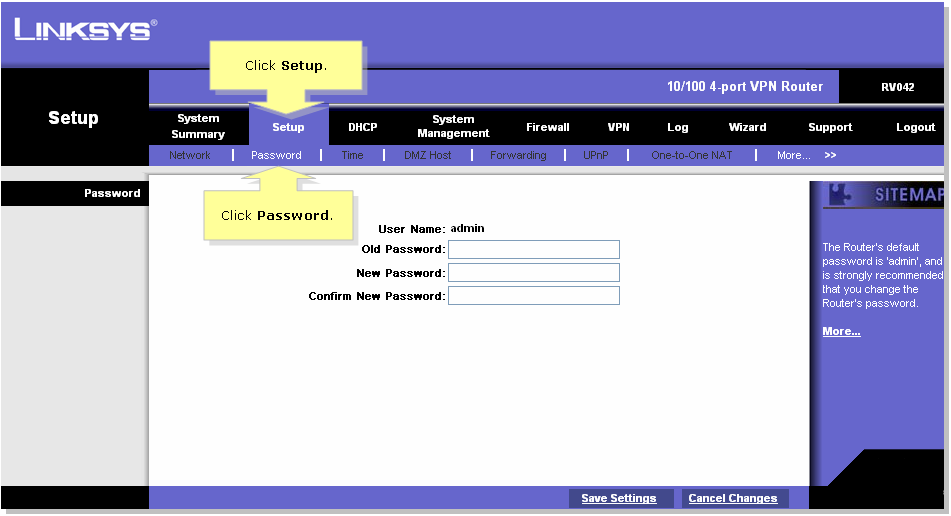Focus the Old Password field
951x516 pixels.
click(534, 249)
